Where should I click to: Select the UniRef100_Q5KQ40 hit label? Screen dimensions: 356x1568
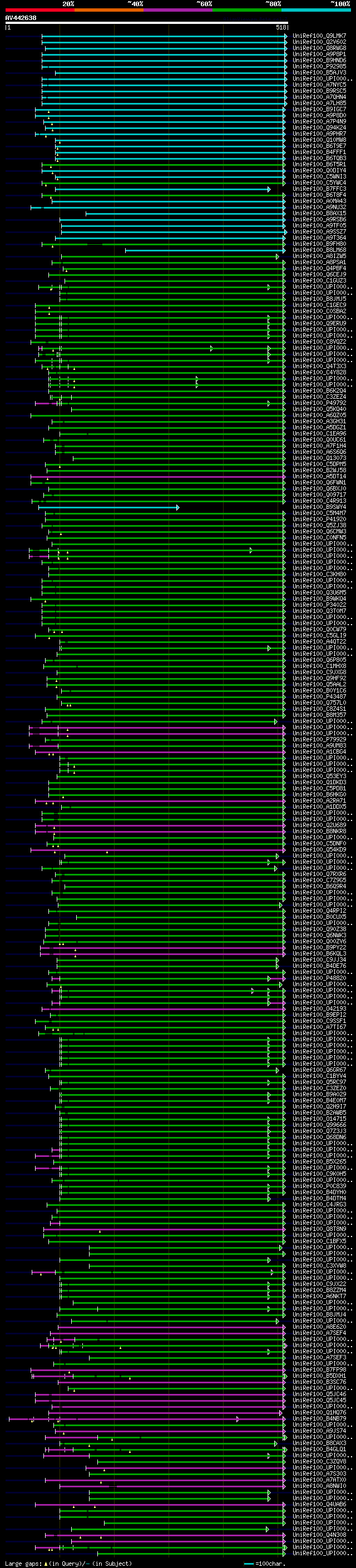[319, 409]
